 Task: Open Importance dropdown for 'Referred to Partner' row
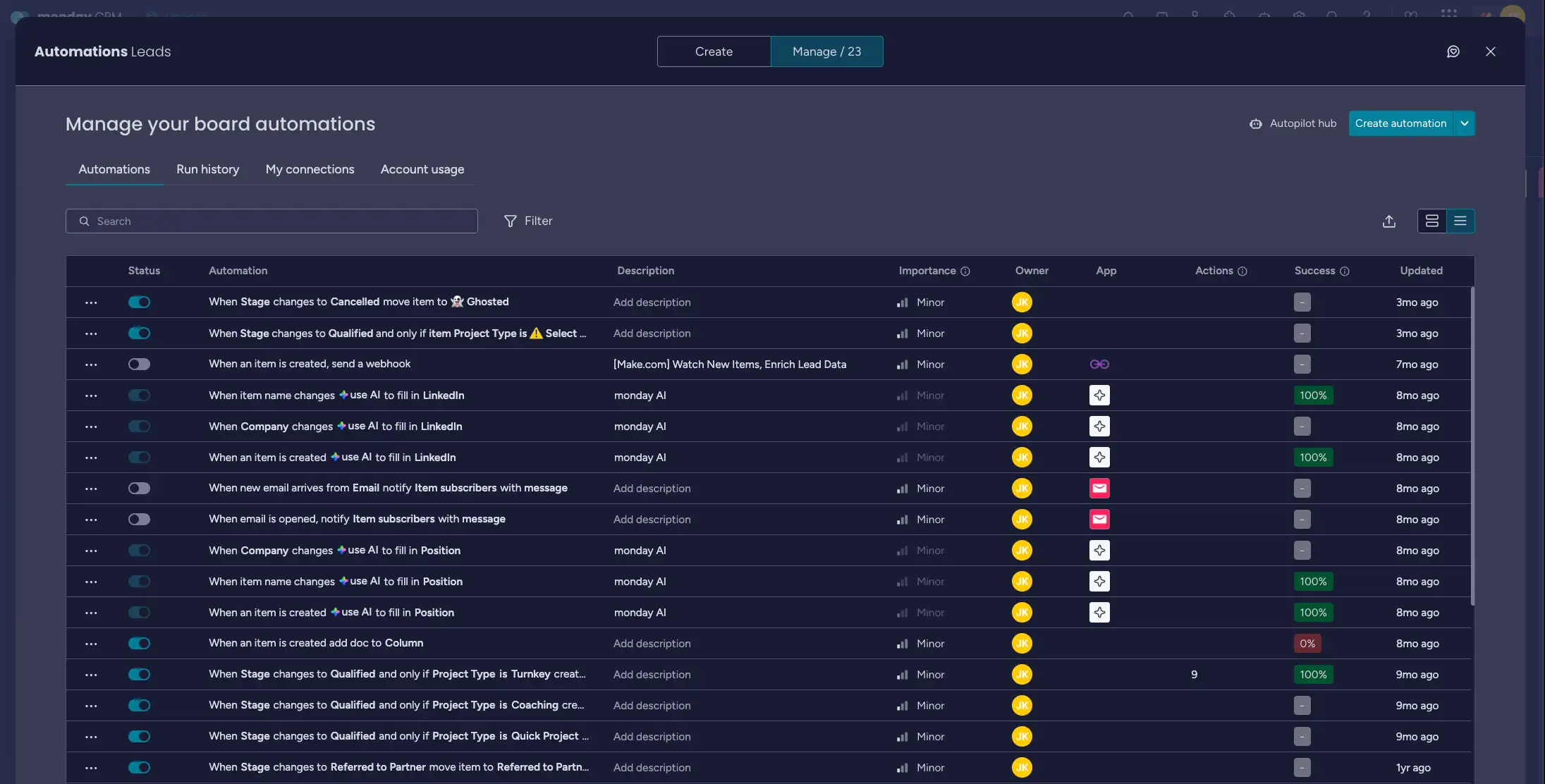click(x=920, y=768)
